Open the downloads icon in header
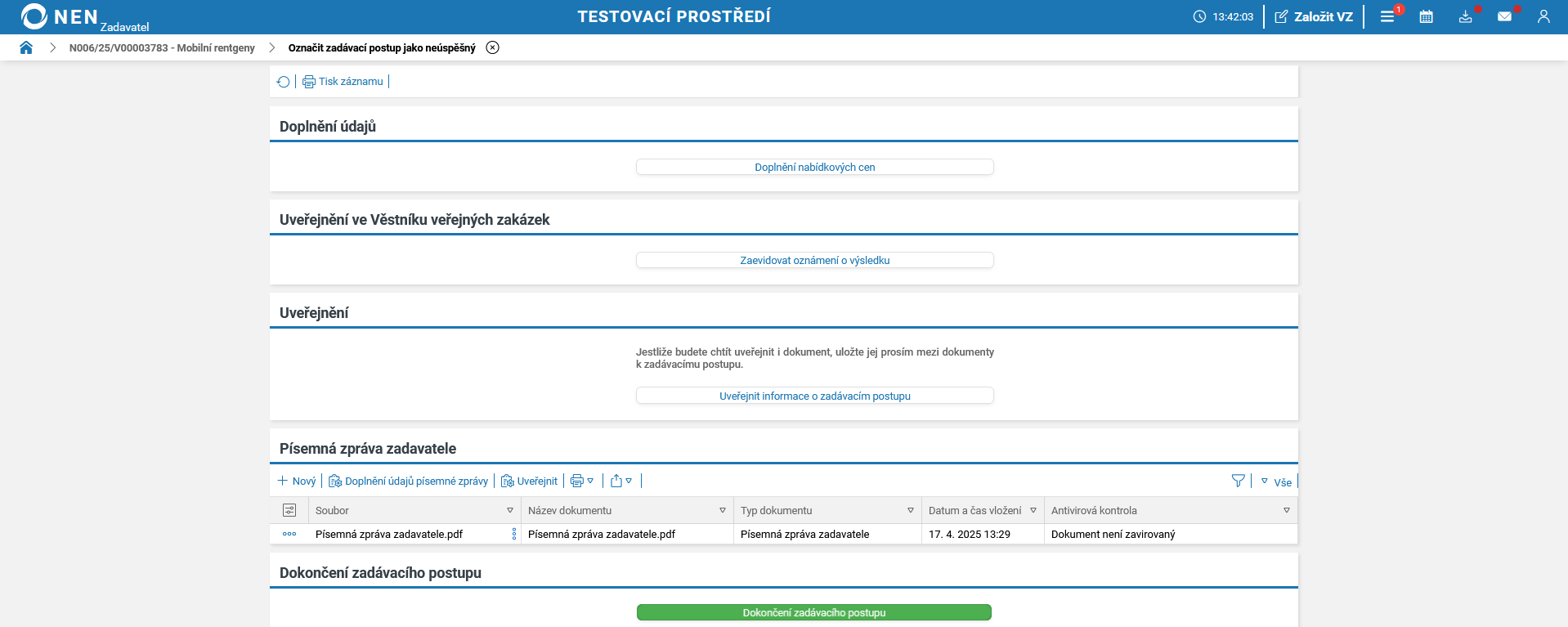Image resolution: width=1568 pixels, height=627 pixels. (x=1466, y=16)
